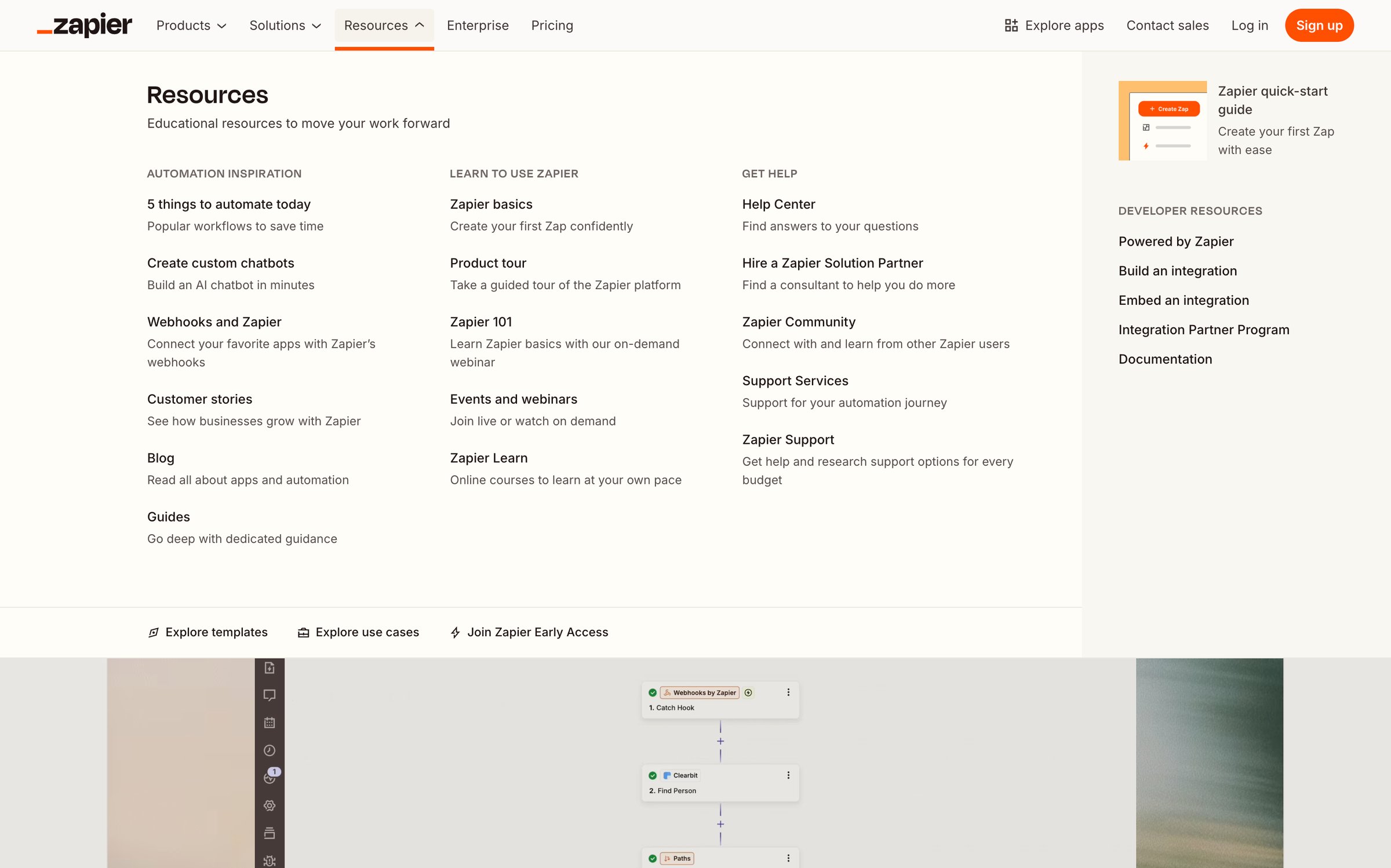
Task: Open the three-dot menu on Find Person step
Action: [788, 775]
